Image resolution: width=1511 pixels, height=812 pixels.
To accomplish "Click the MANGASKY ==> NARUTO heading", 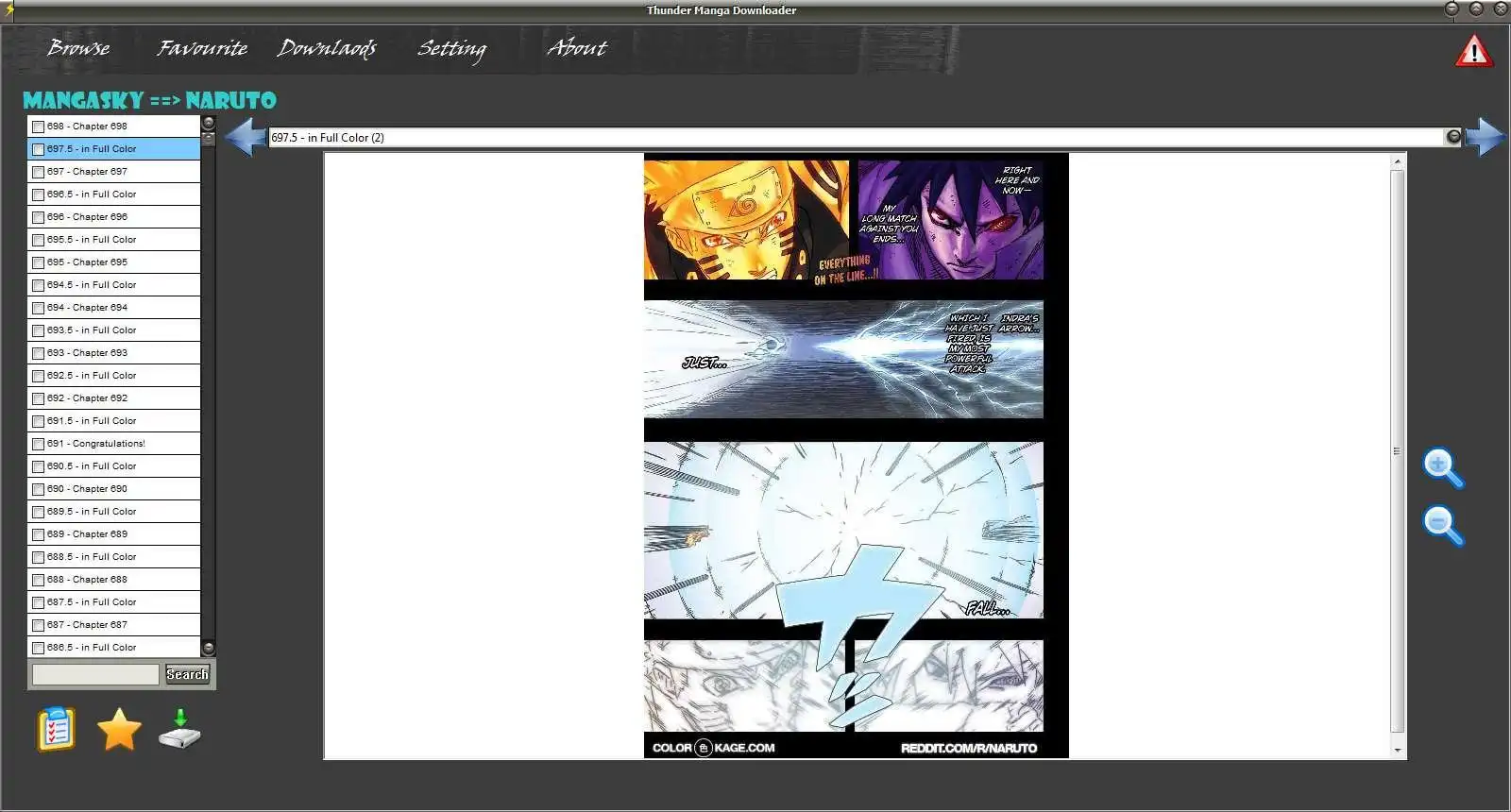I will [149, 100].
